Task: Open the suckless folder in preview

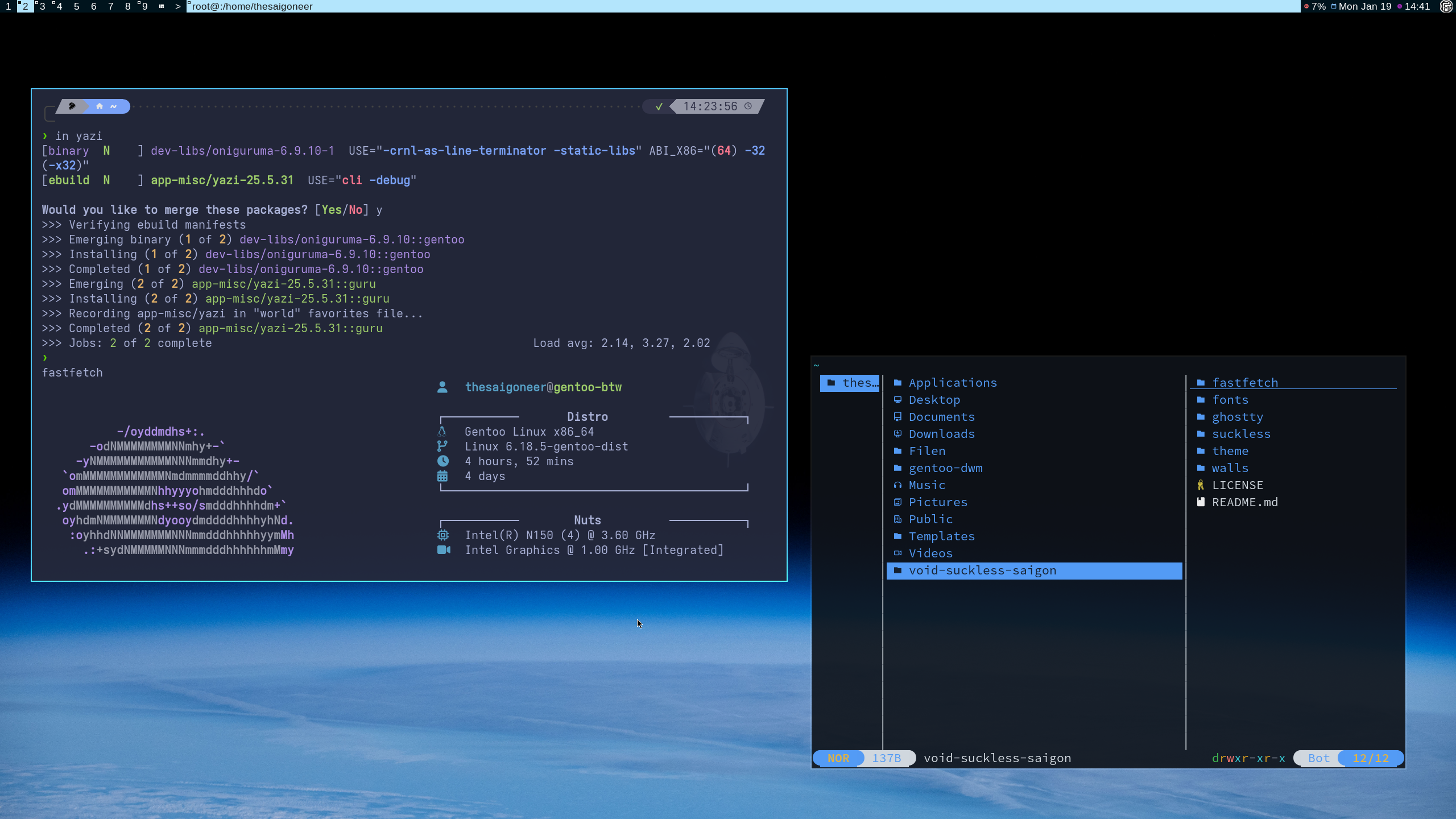Action: [x=1240, y=434]
